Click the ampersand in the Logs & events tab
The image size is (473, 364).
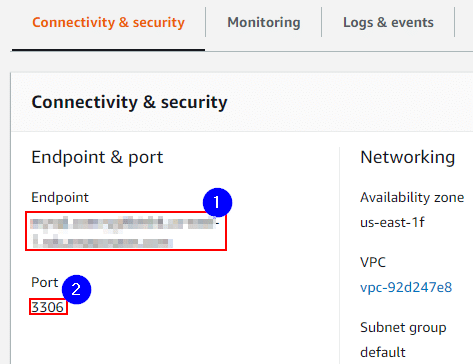click(382, 23)
